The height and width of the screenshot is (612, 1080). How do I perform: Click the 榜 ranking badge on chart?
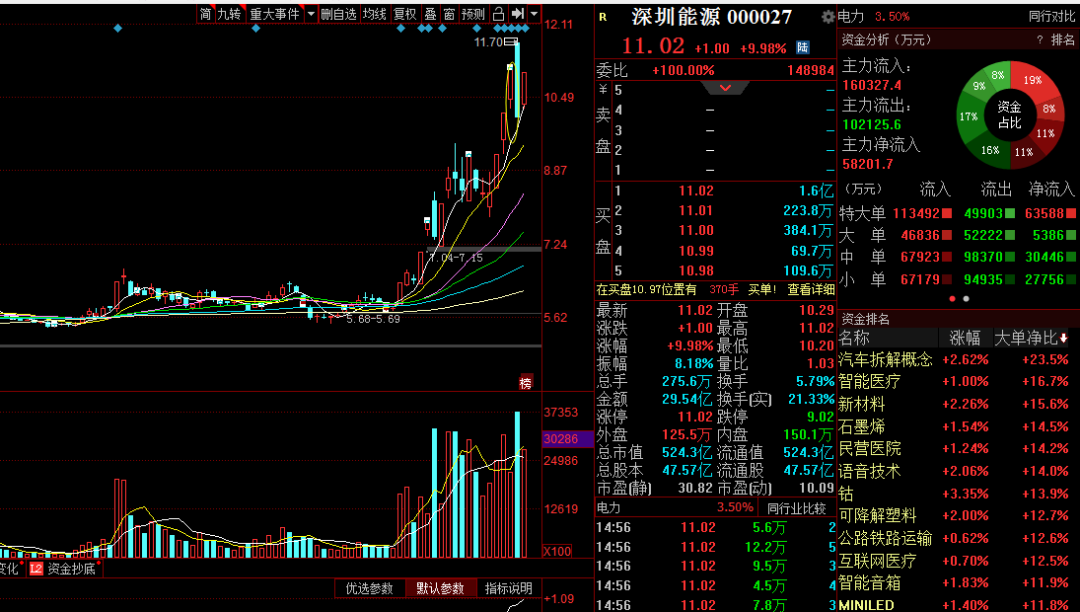point(526,383)
